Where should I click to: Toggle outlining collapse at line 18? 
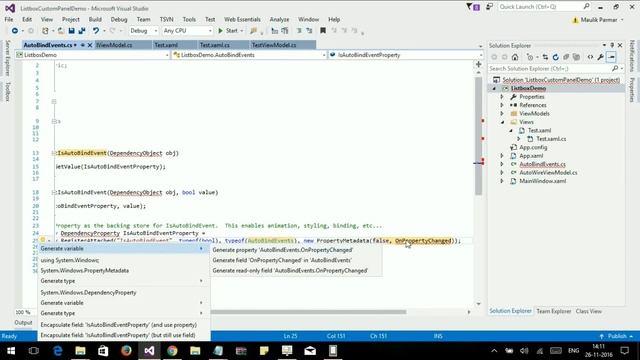54,192
